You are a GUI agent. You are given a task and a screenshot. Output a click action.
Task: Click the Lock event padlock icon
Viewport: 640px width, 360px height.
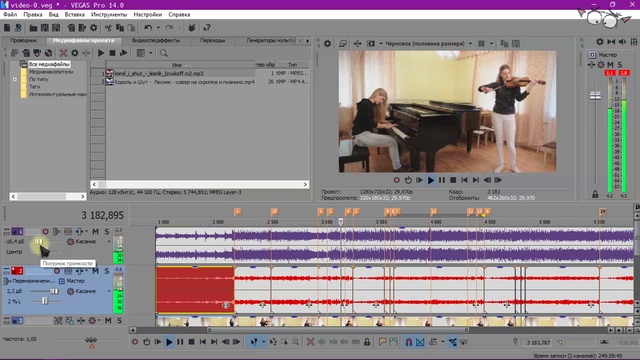(x=367, y=342)
